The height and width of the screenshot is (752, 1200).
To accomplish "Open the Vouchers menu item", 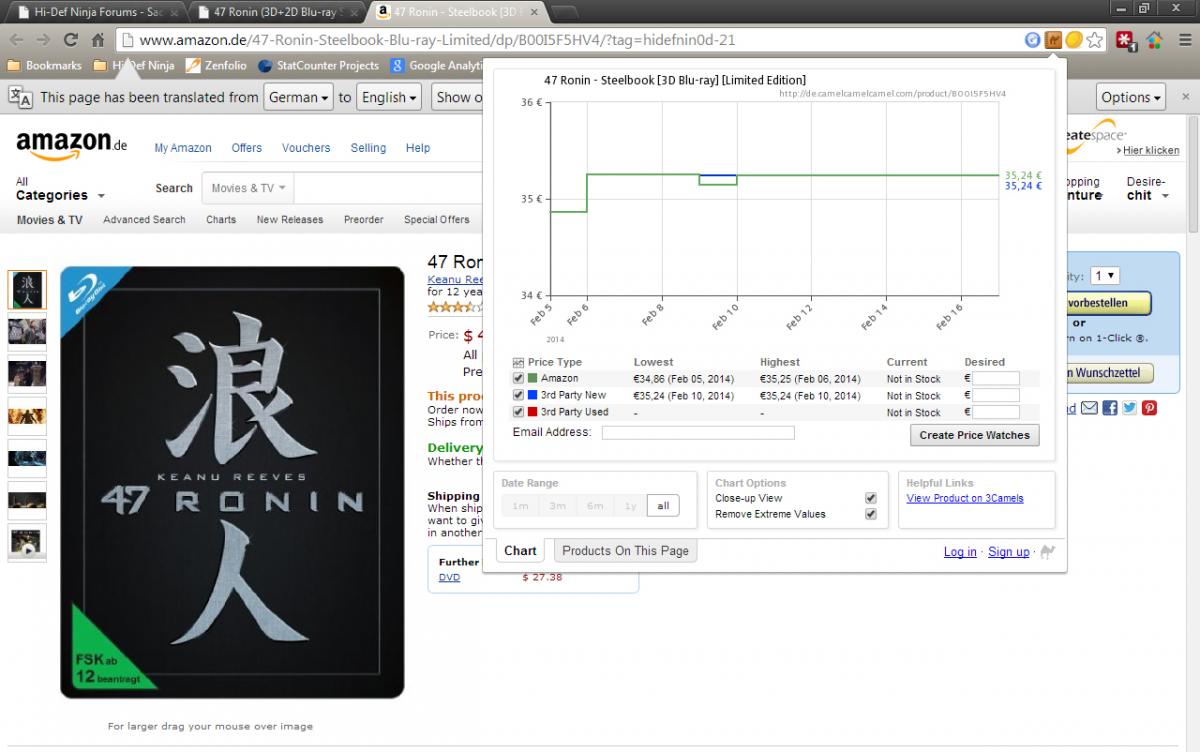I will tap(306, 148).
